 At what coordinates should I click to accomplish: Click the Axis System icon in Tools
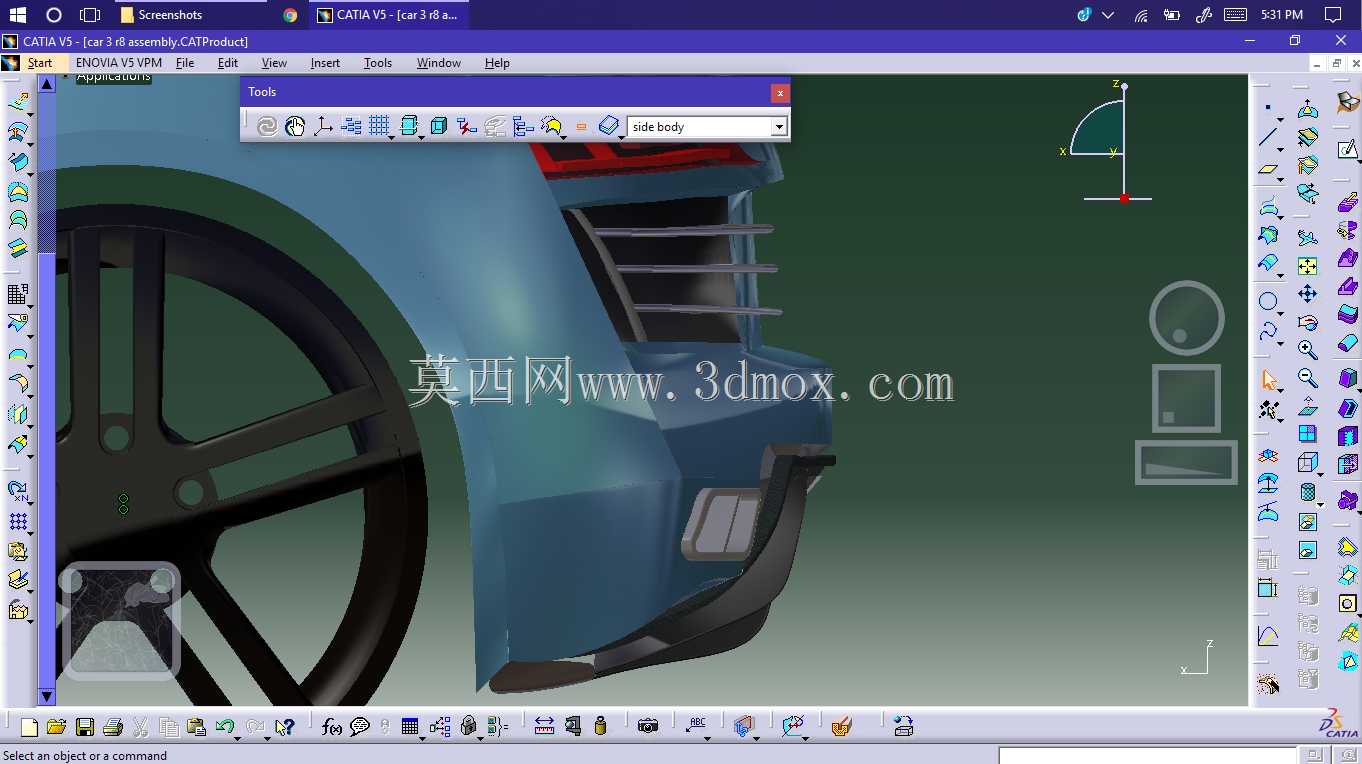click(323, 126)
